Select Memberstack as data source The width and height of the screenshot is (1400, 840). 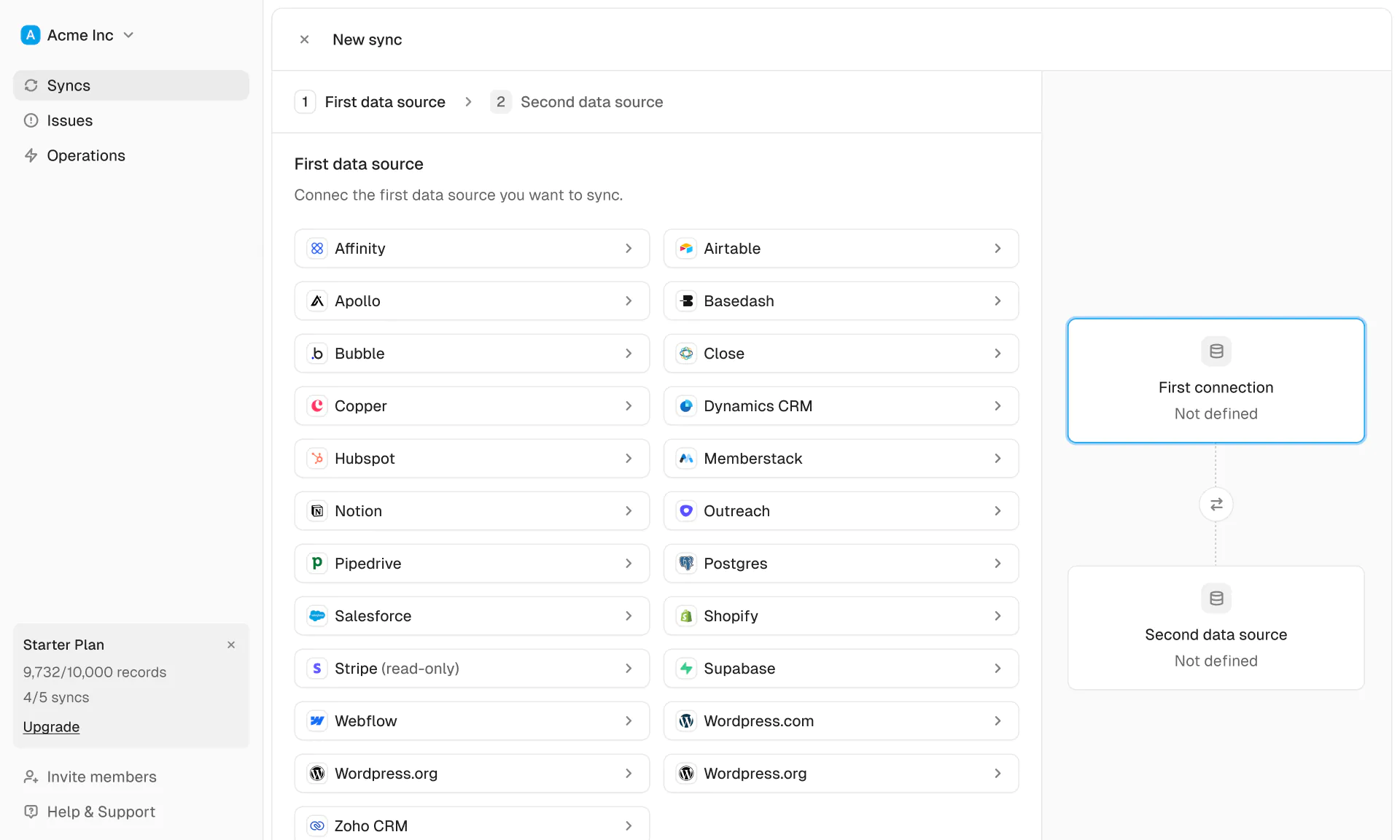[841, 459]
